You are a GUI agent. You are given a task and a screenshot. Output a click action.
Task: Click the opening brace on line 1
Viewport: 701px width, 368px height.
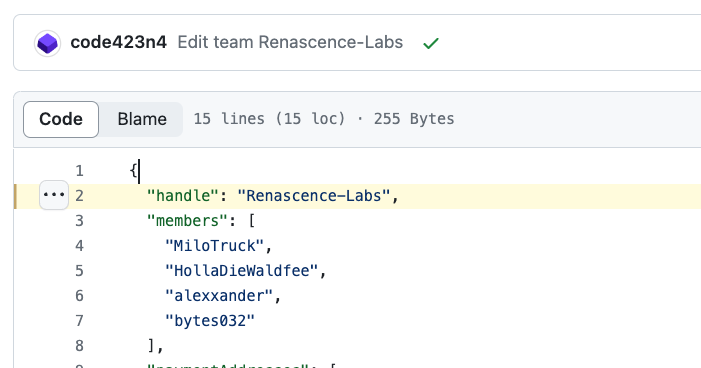(x=134, y=171)
